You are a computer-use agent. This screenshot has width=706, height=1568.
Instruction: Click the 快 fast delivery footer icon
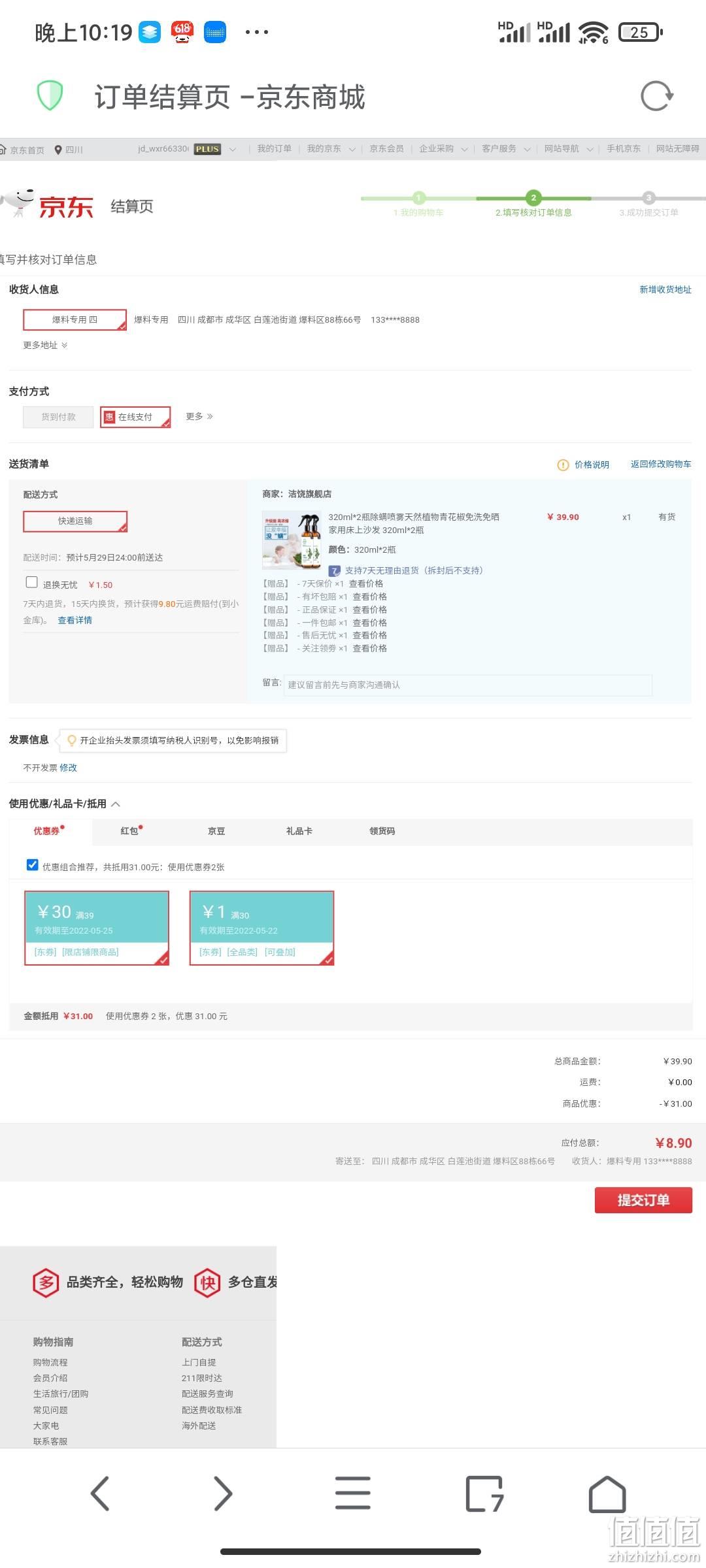pyautogui.click(x=207, y=1282)
